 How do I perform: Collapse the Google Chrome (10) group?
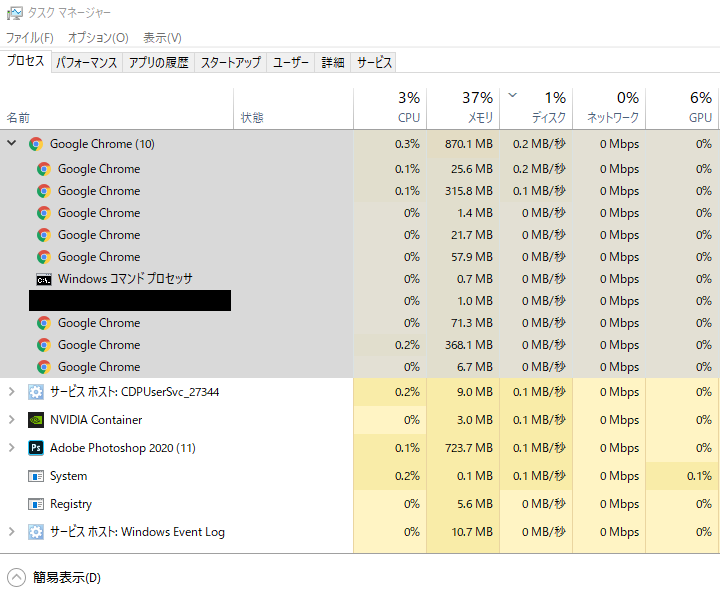tap(11, 143)
